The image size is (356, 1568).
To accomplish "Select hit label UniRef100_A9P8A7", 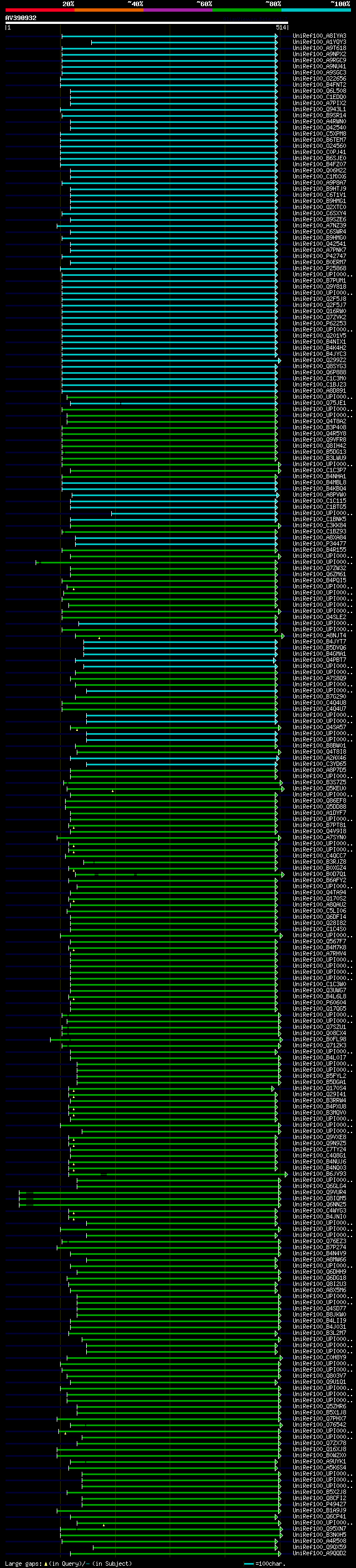I will pos(319,182).
